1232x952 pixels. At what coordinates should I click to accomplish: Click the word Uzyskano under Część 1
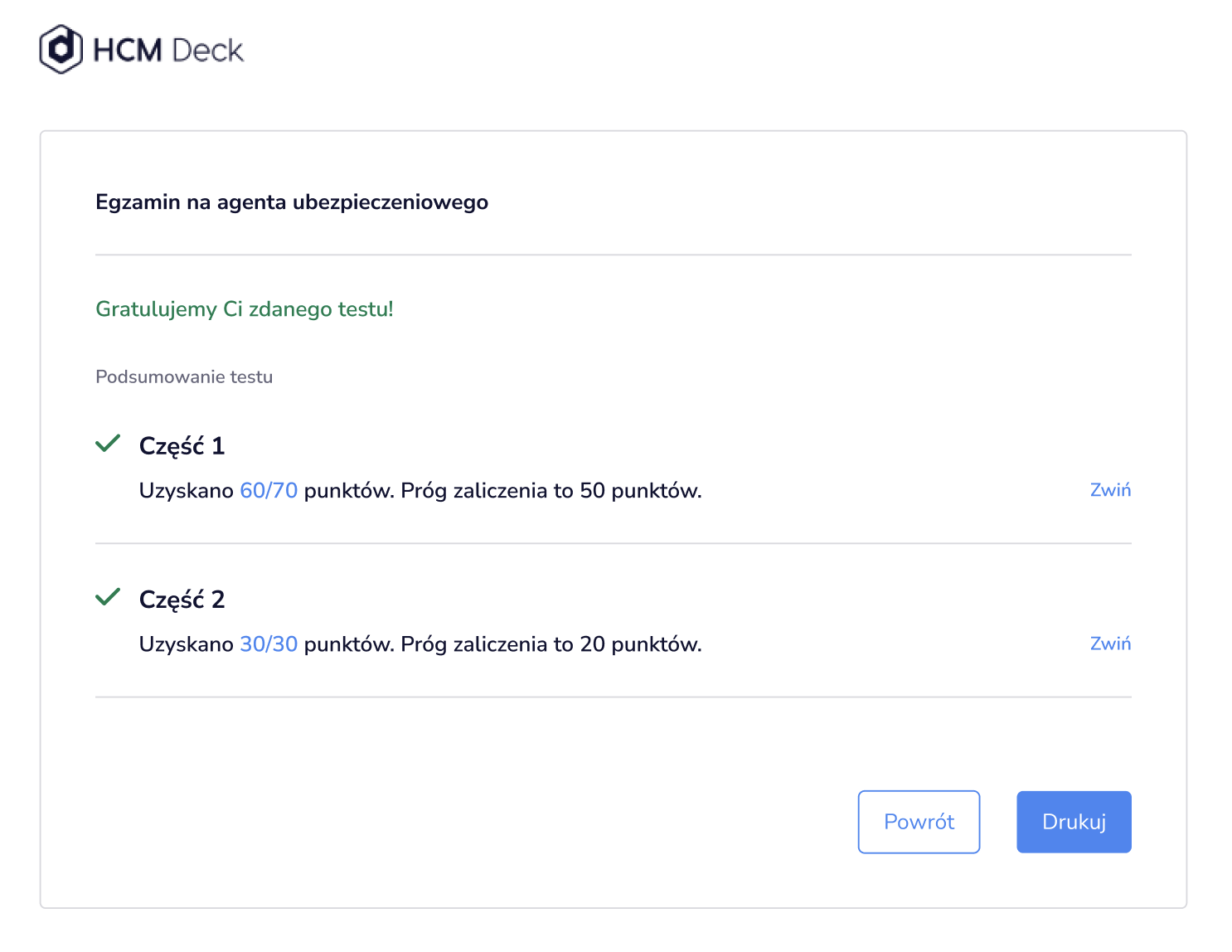(x=187, y=491)
